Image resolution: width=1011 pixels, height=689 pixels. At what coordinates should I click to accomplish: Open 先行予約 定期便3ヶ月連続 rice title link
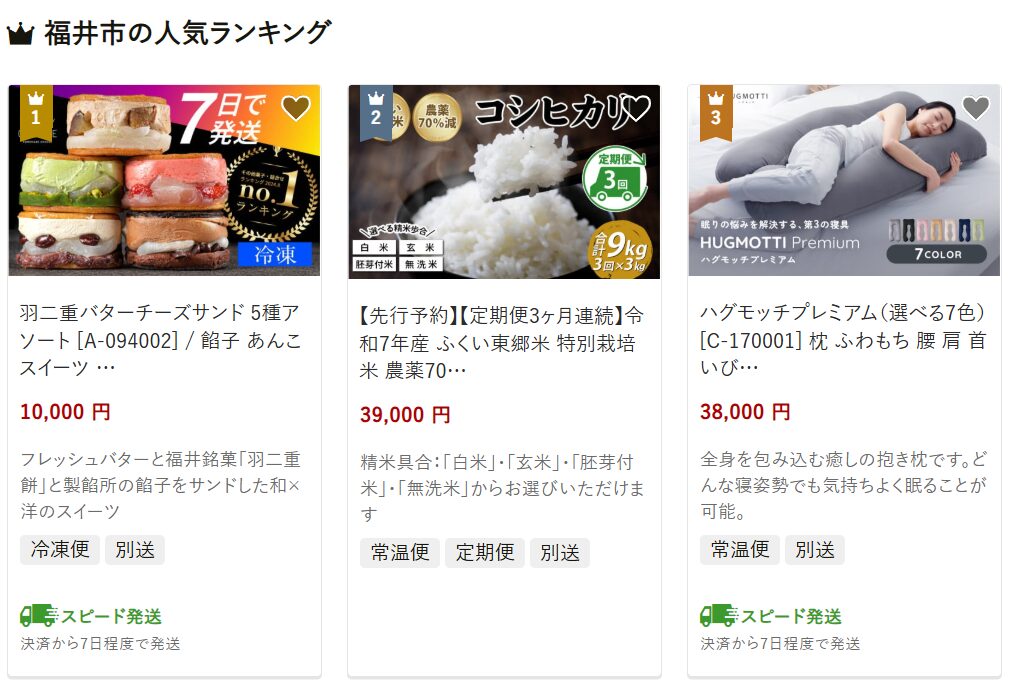point(502,343)
